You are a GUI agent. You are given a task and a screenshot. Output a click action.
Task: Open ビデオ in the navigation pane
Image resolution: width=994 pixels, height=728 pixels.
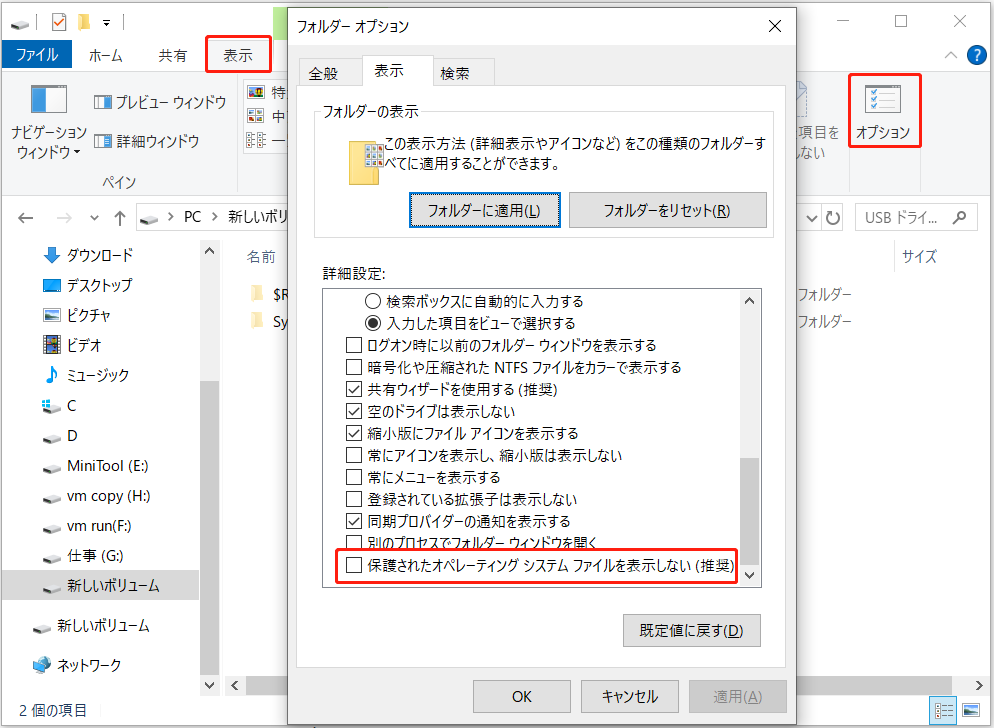click(72, 346)
